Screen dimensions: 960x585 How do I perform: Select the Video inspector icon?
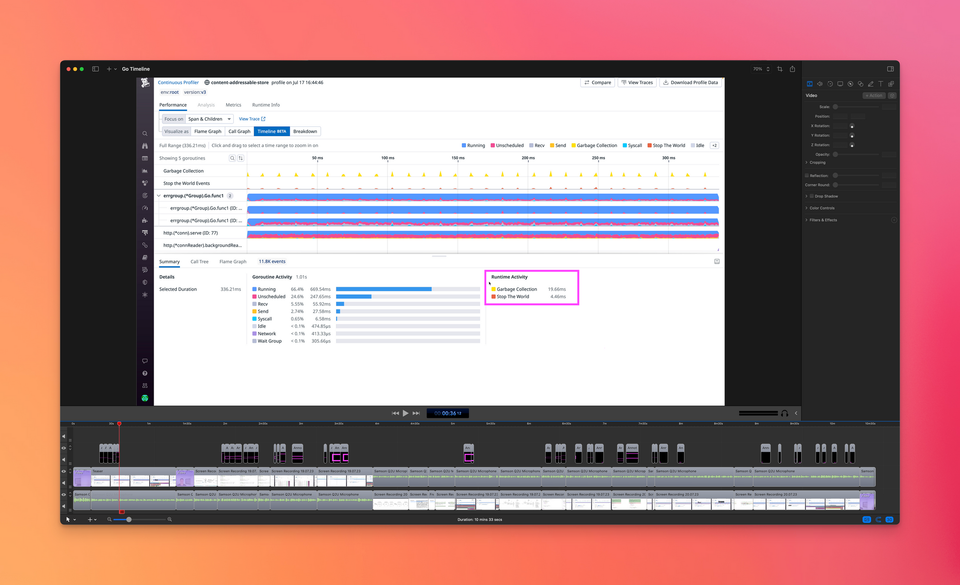810,84
